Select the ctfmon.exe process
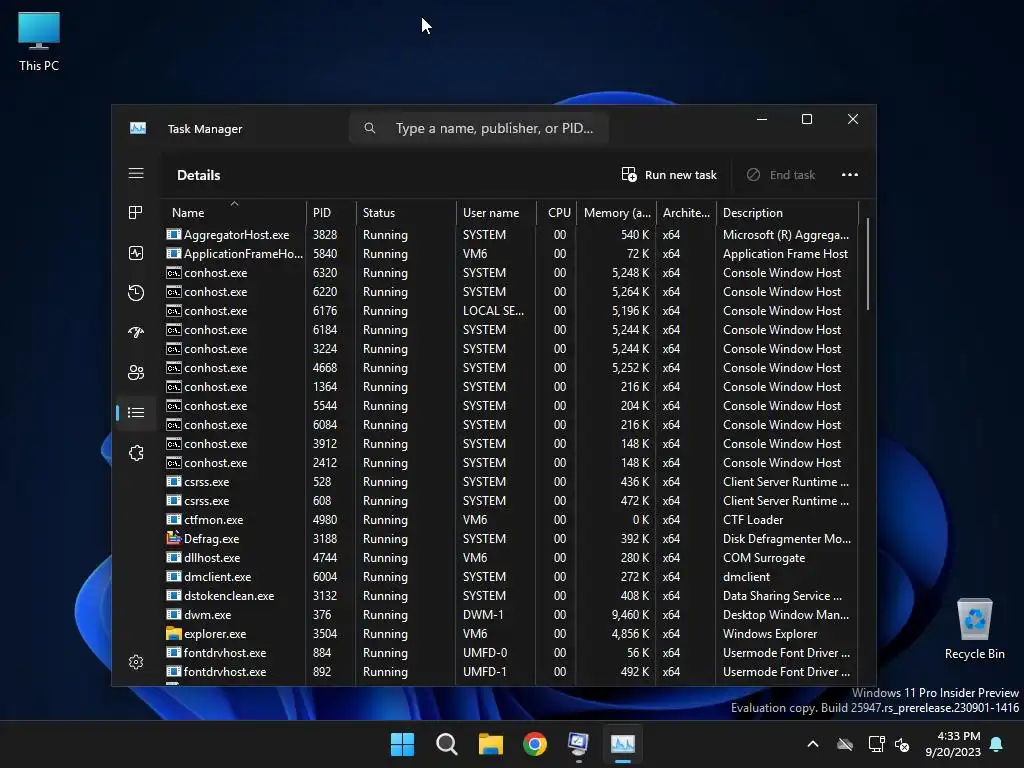Image resolution: width=1024 pixels, height=768 pixels. (x=509, y=520)
